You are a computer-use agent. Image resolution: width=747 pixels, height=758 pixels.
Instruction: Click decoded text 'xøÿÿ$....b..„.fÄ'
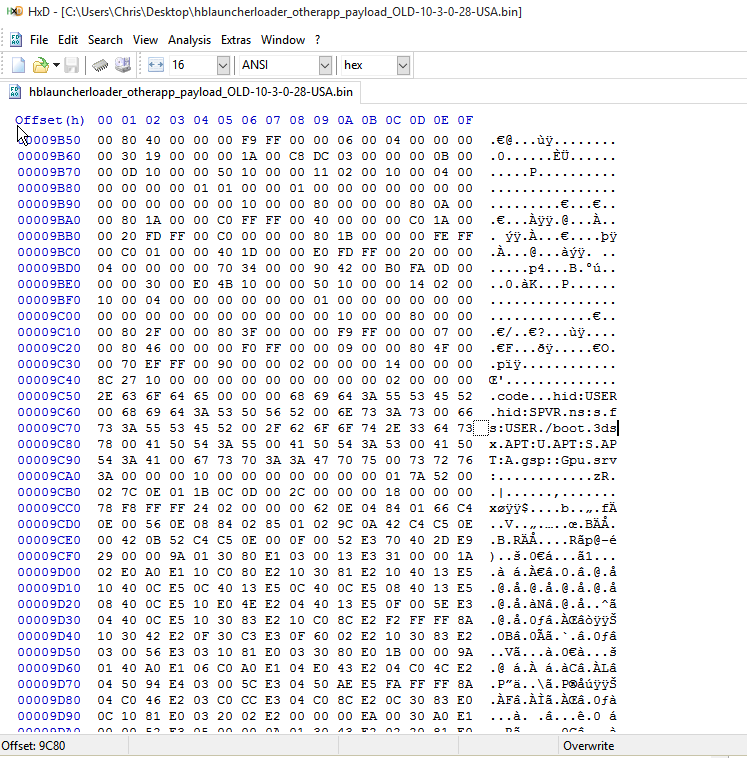point(553,508)
